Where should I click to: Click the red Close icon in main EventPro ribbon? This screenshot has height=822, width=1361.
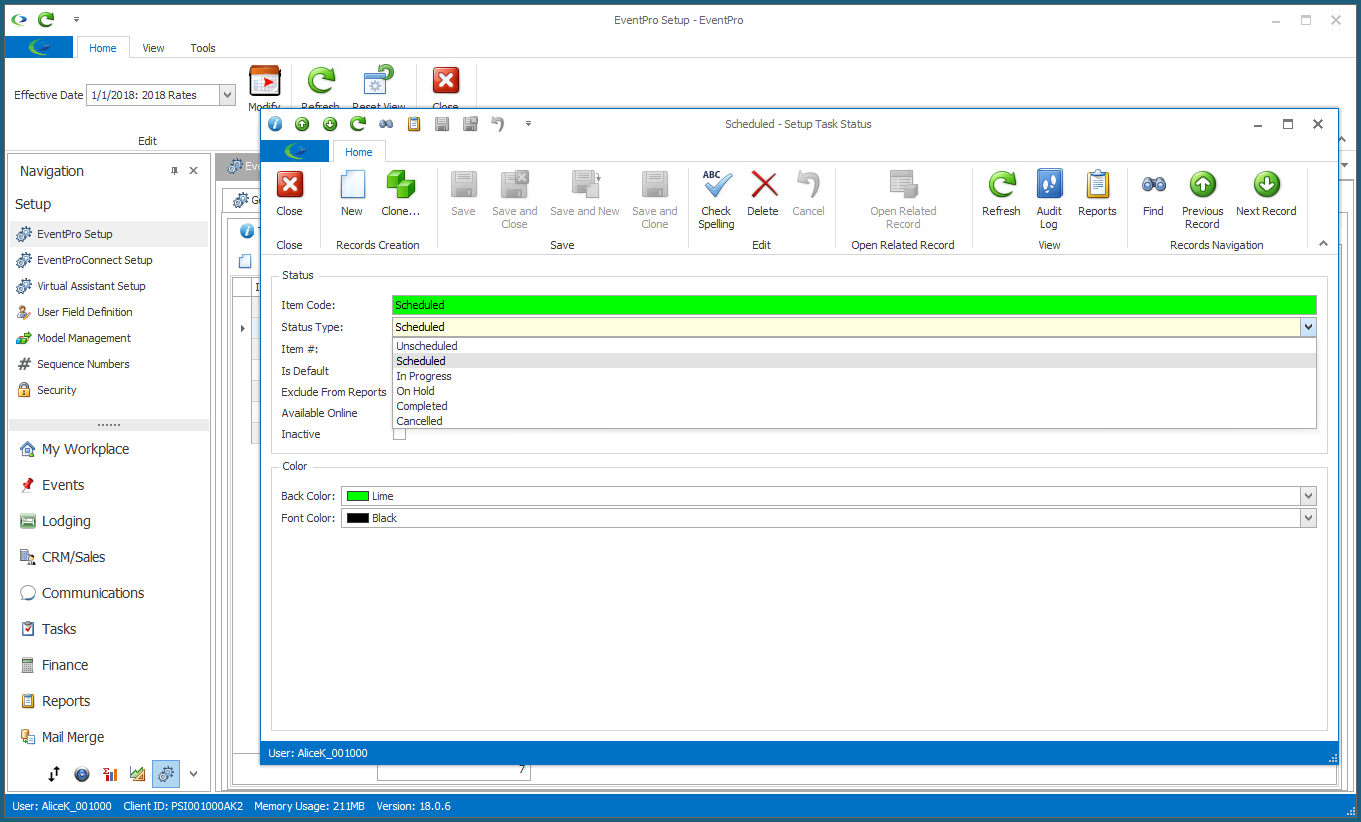pos(446,82)
